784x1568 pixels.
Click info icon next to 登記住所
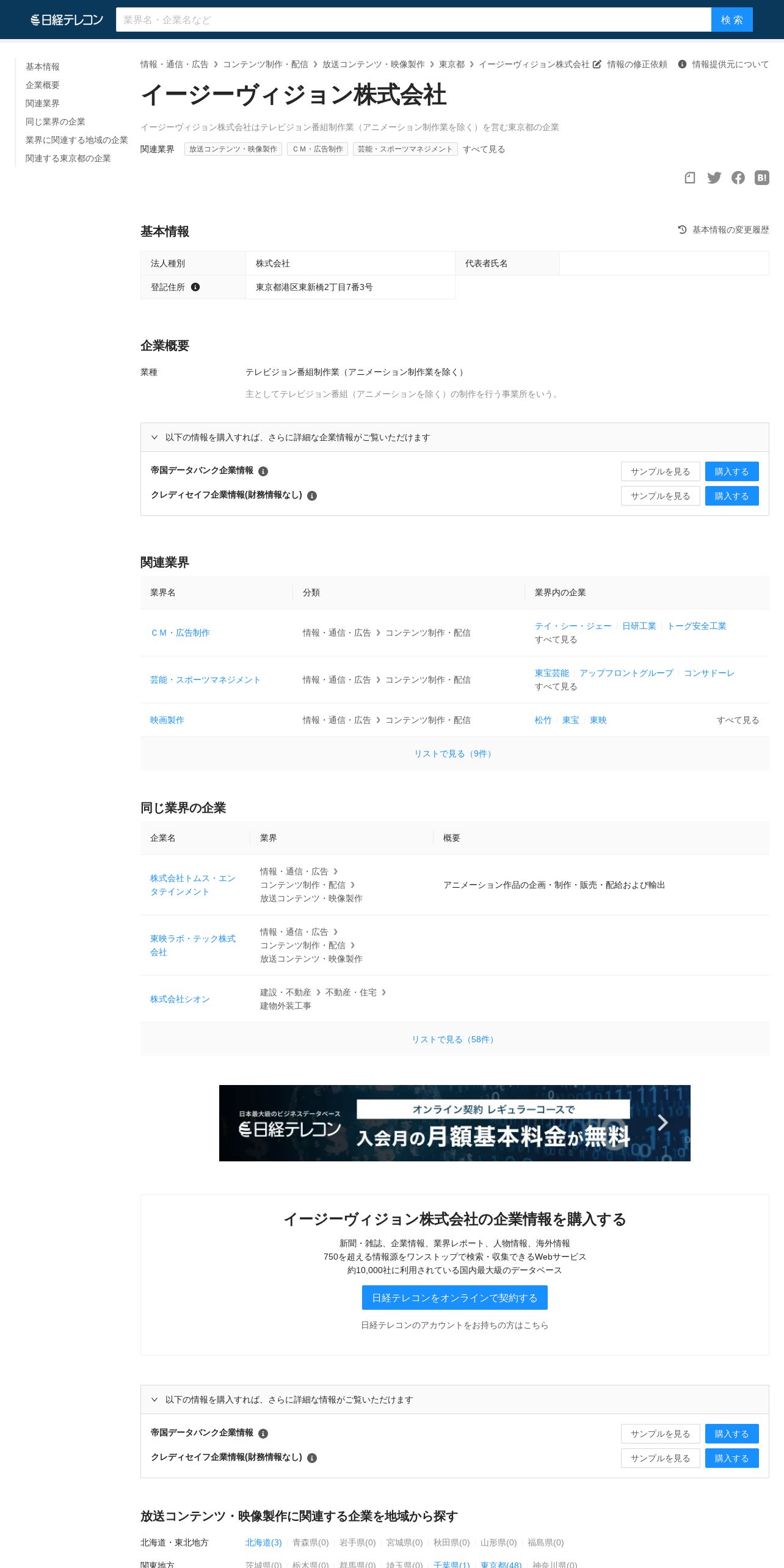[195, 287]
